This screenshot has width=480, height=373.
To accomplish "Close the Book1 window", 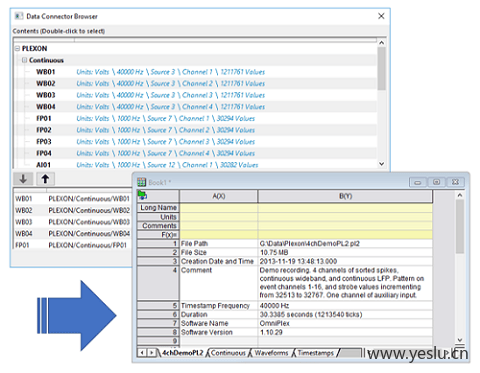I will (x=455, y=182).
